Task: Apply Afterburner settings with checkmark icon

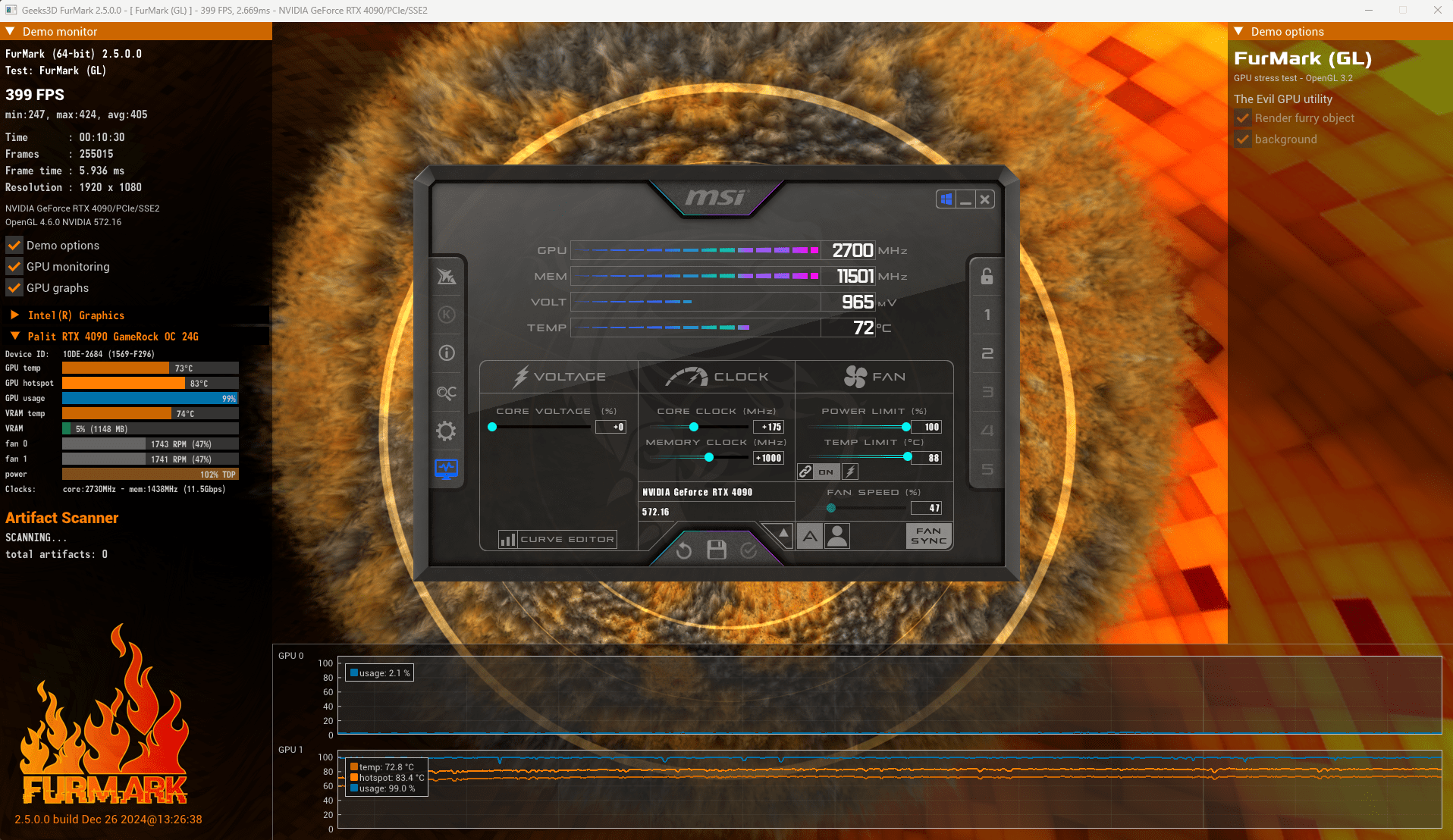Action: pos(748,550)
